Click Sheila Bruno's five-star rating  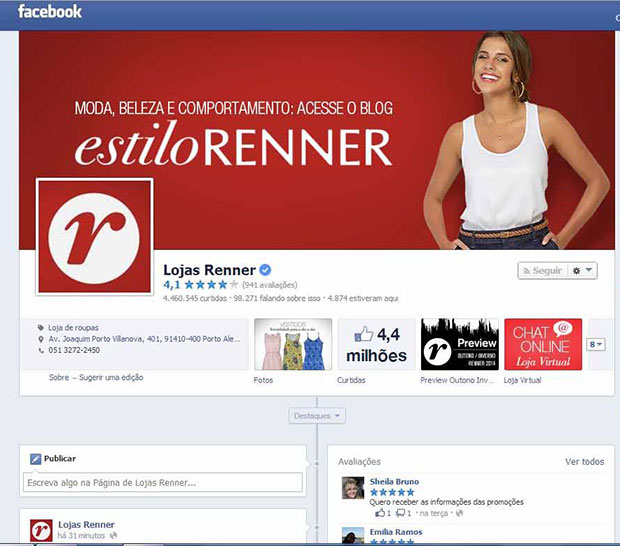392,492
